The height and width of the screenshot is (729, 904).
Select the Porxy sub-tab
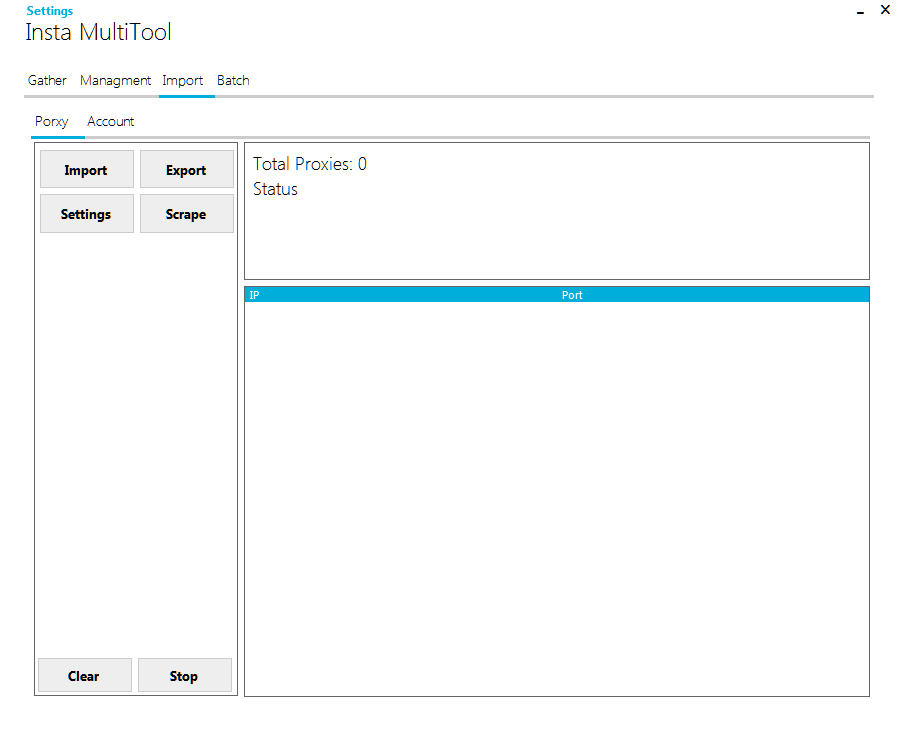pos(52,121)
